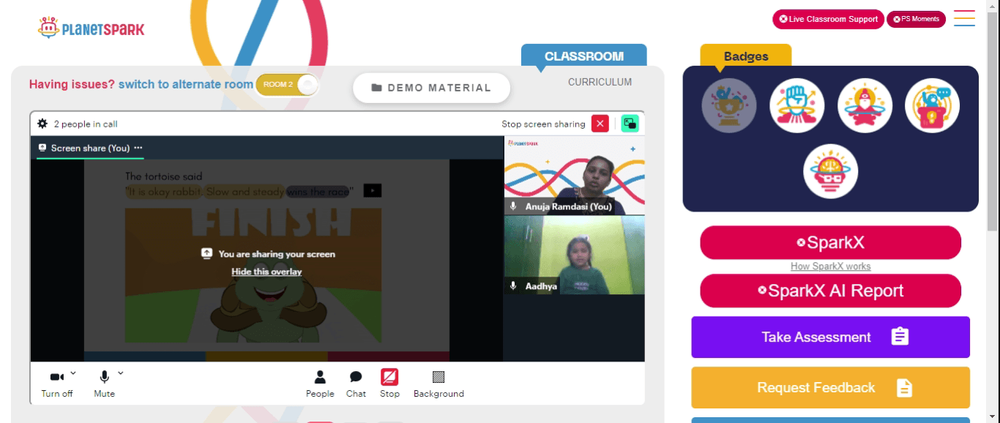Image resolution: width=1000 pixels, height=423 pixels.
Task: Select Aadhya's video tile
Action: [x=574, y=255]
